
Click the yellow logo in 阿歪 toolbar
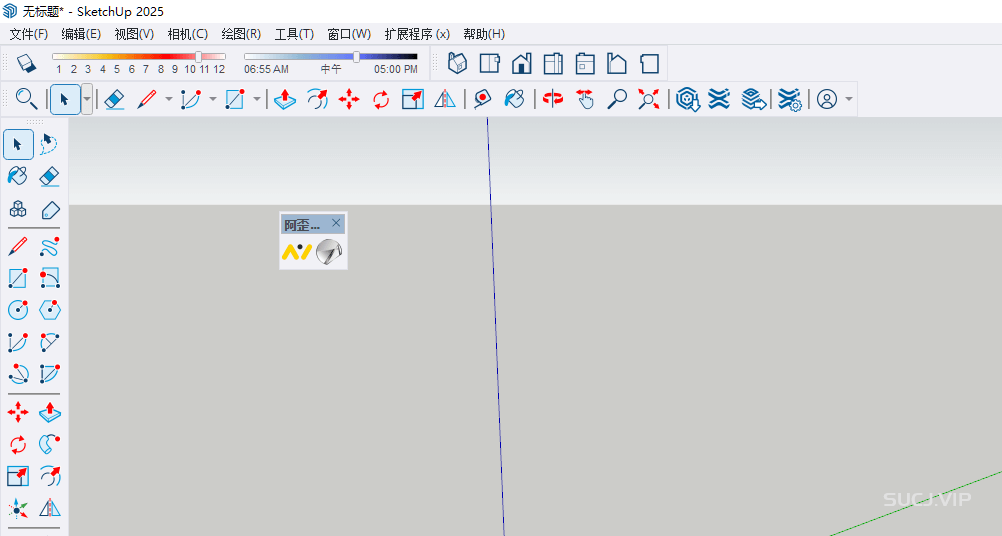[297, 253]
